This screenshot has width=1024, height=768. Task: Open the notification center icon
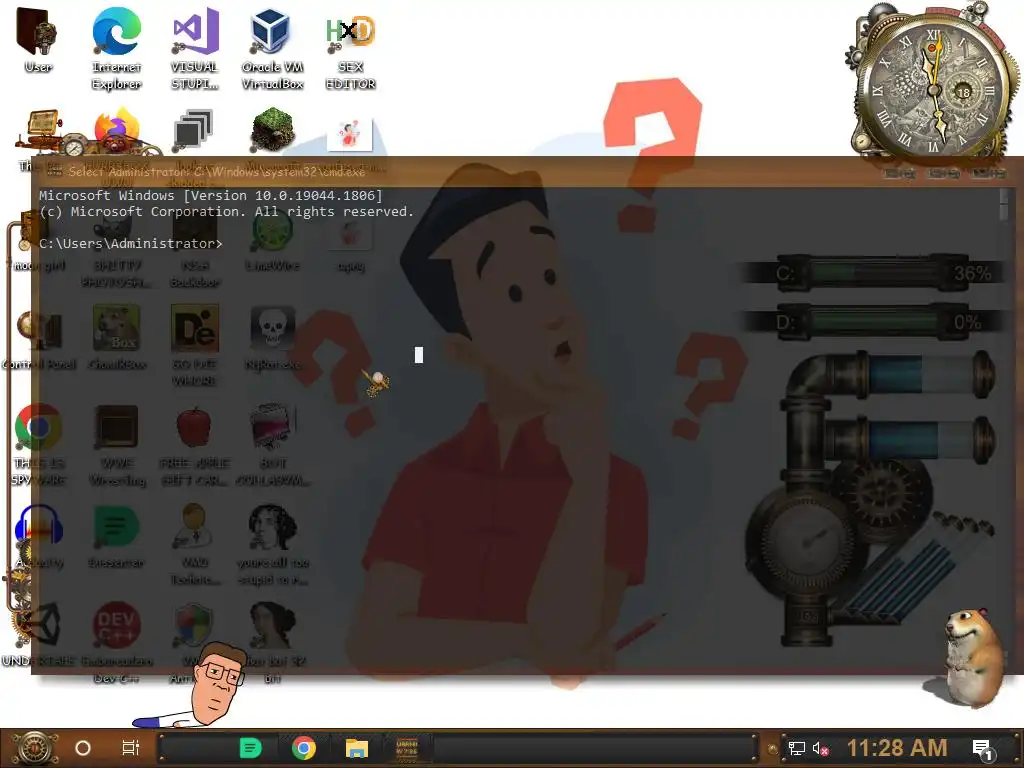click(982, 750)
